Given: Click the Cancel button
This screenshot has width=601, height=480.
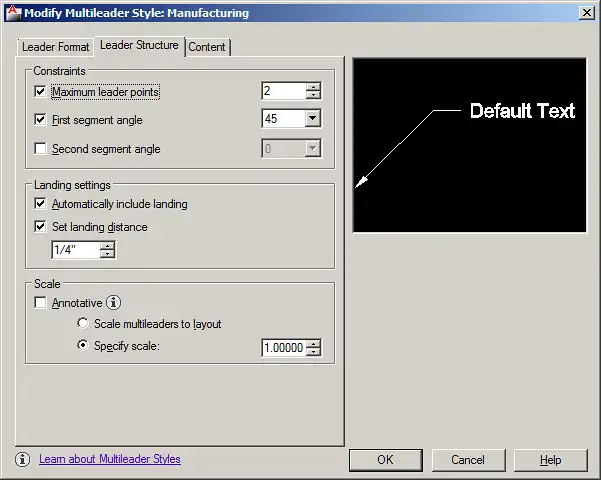Looking at the screenshot, I should [468, 460].
